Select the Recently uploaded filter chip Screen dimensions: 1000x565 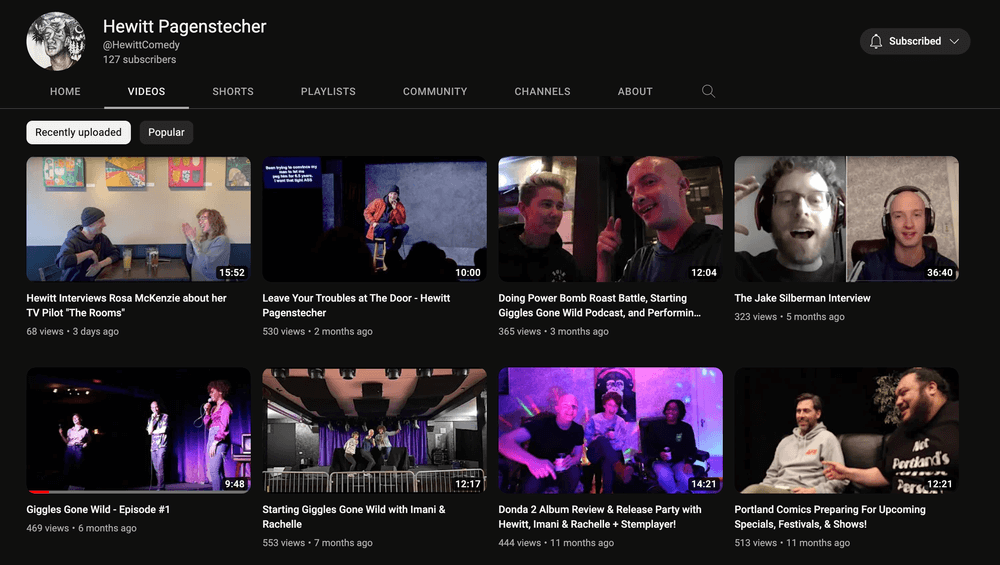[78, 132]
